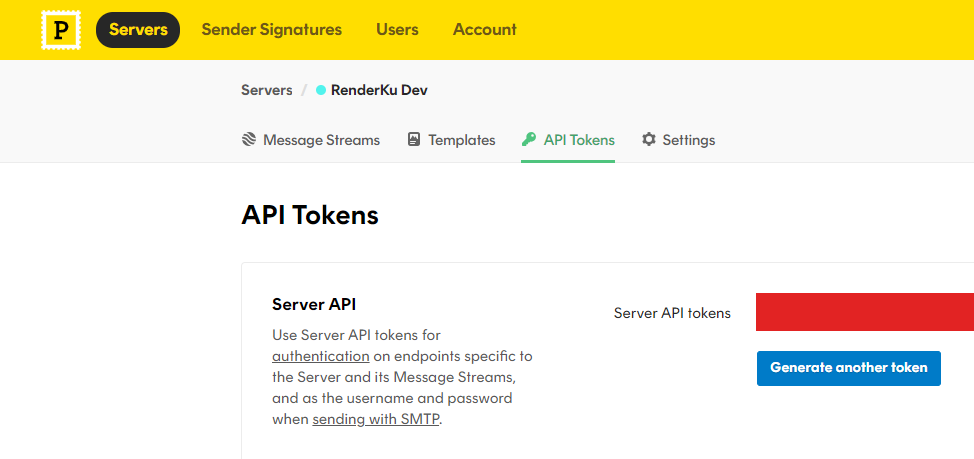This screenshot has width=974, height=459.
Task: Open the sending with SMTP link
Action: (x=376, y=419)
